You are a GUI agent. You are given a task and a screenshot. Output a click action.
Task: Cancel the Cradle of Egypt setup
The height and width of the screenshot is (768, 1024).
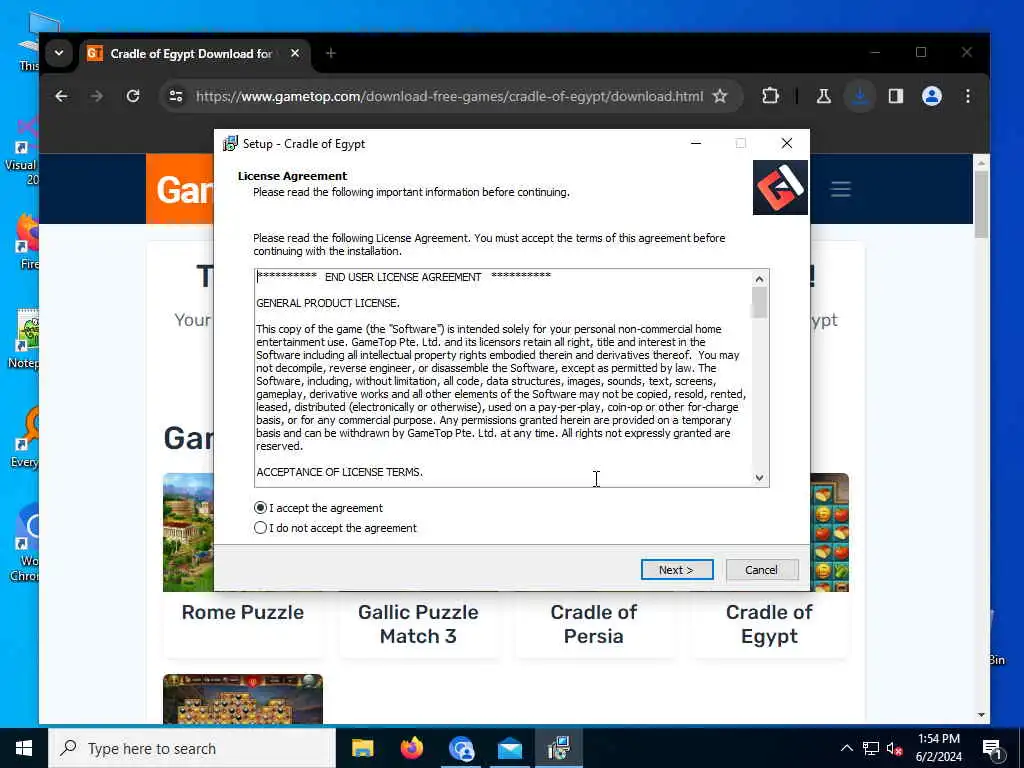pos(761,569)
